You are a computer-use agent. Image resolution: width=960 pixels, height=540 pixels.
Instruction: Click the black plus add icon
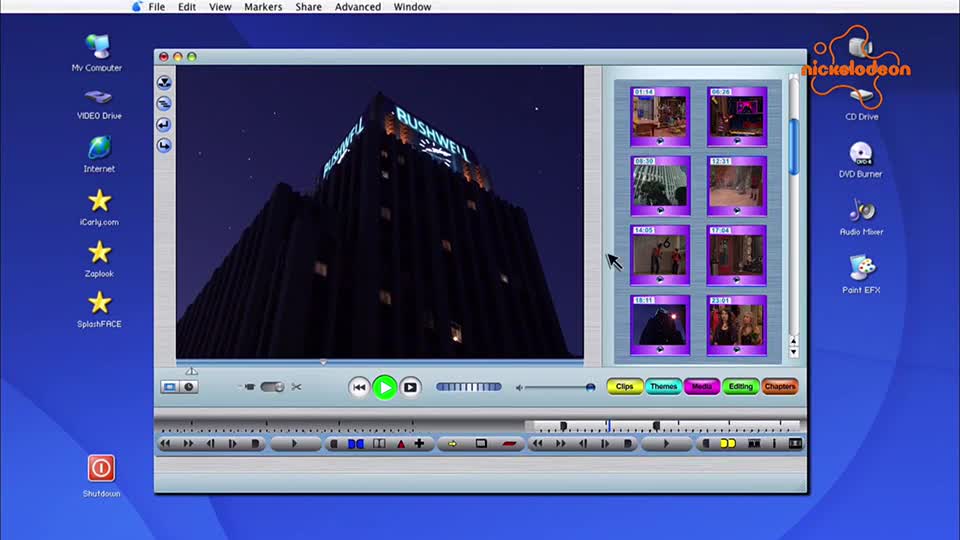tap(419, 443)
